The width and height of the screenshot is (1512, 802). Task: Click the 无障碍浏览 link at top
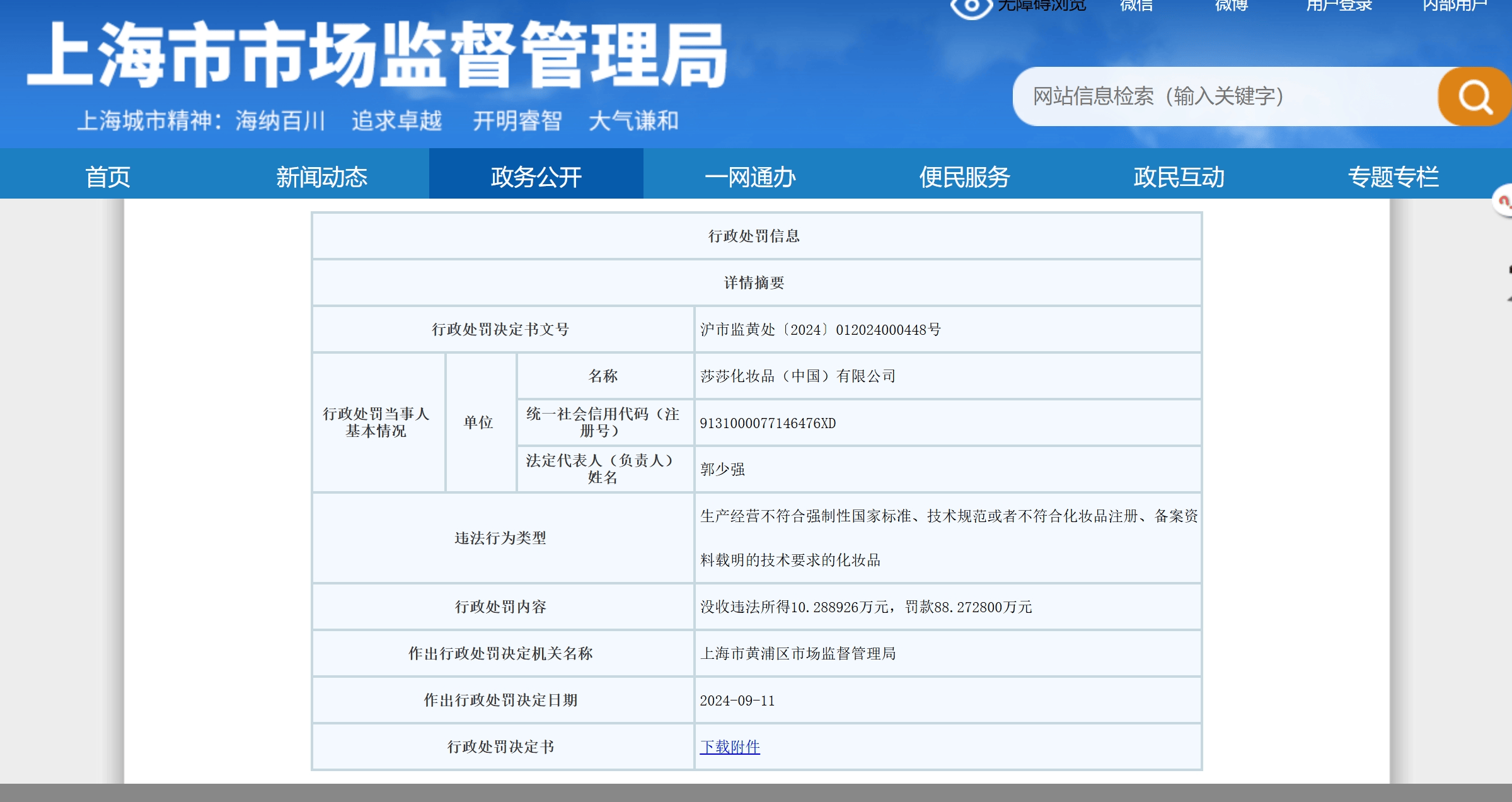tap(1041, 6)
